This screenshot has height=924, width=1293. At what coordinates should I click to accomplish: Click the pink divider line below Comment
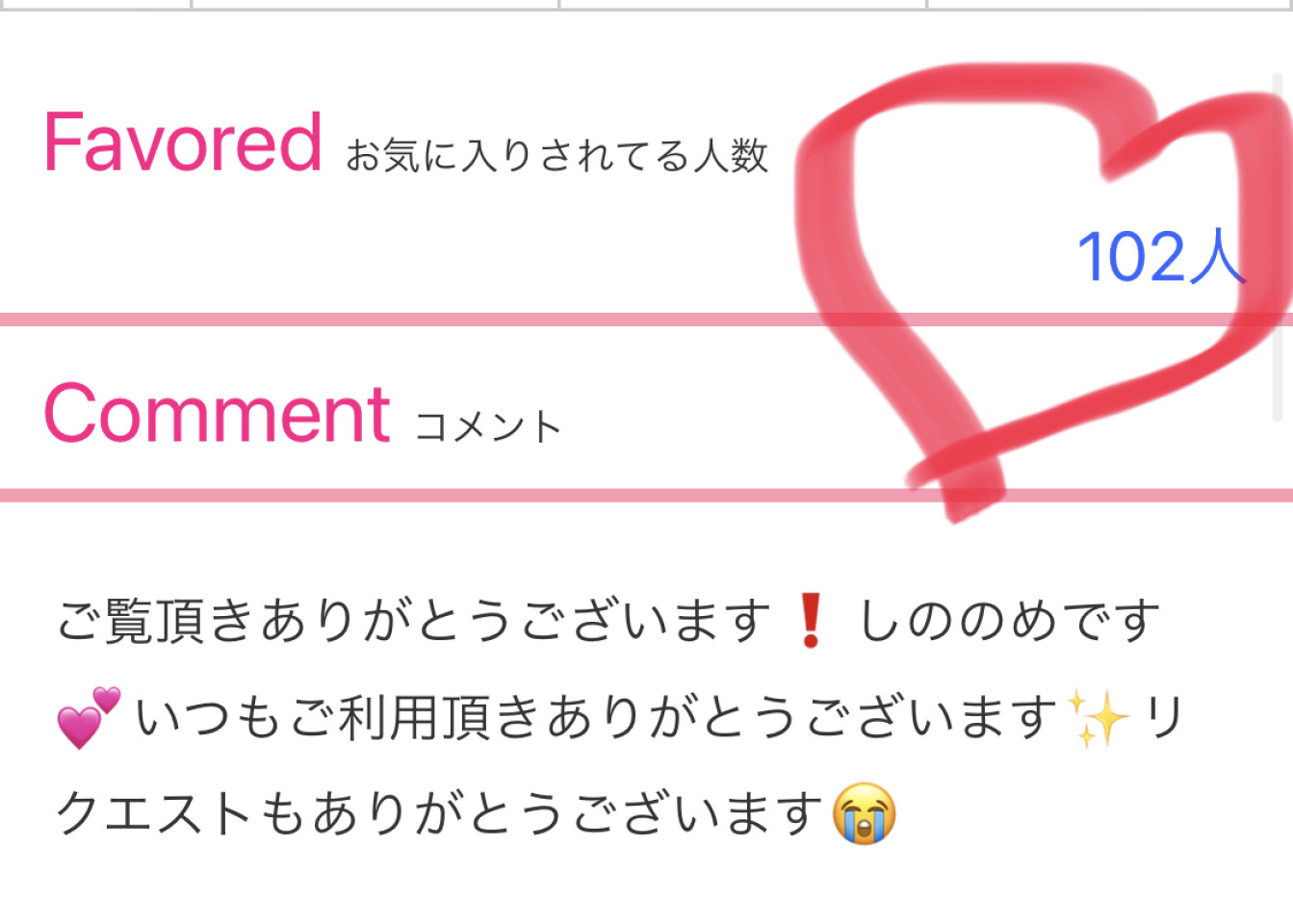click(x=646, y=496)
